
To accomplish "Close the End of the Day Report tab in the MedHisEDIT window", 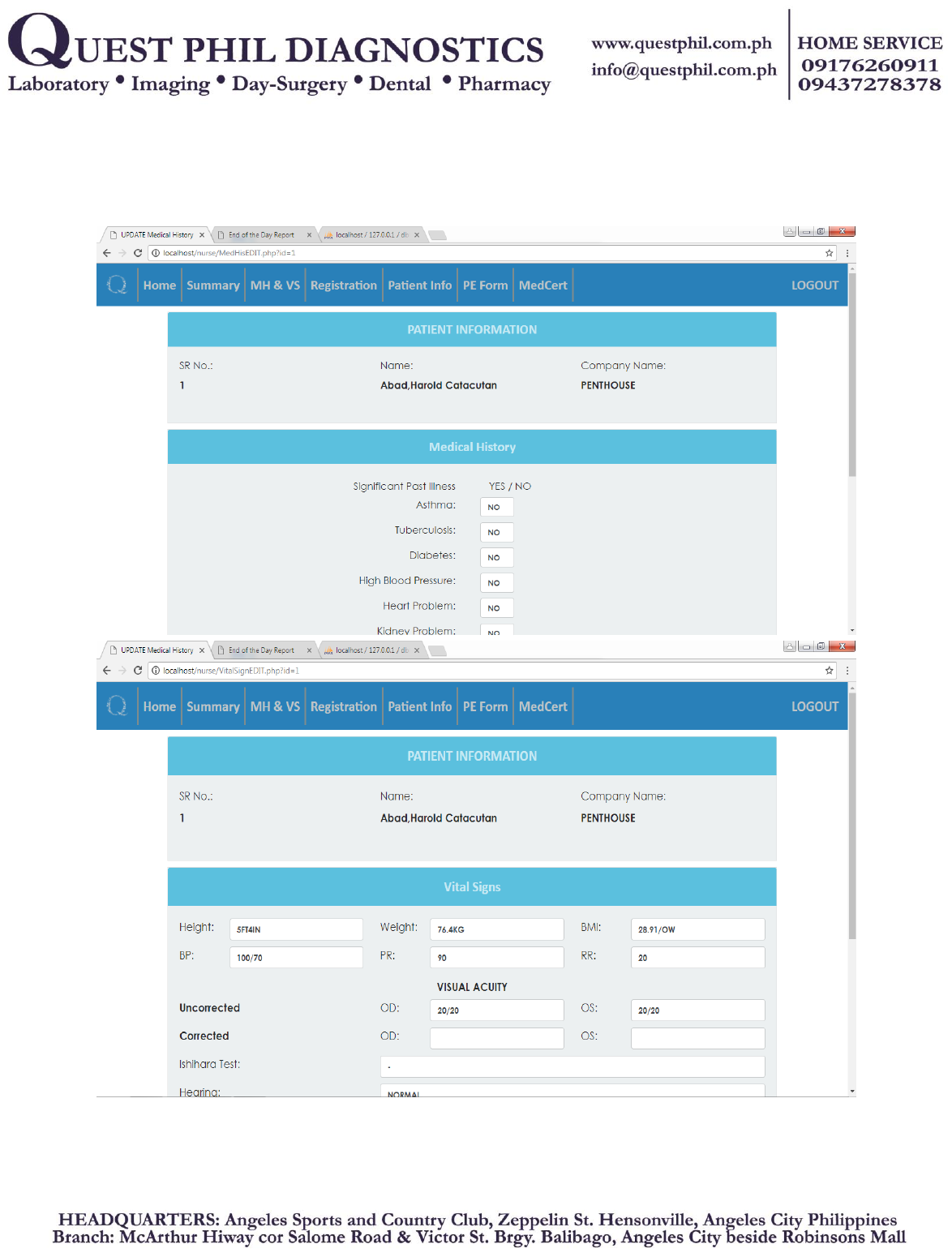I will (309, 235).
